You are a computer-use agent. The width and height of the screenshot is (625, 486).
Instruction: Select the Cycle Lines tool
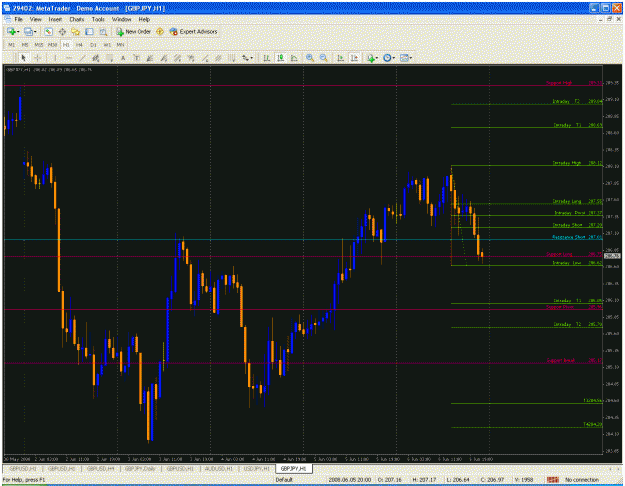tap(232, 58)
